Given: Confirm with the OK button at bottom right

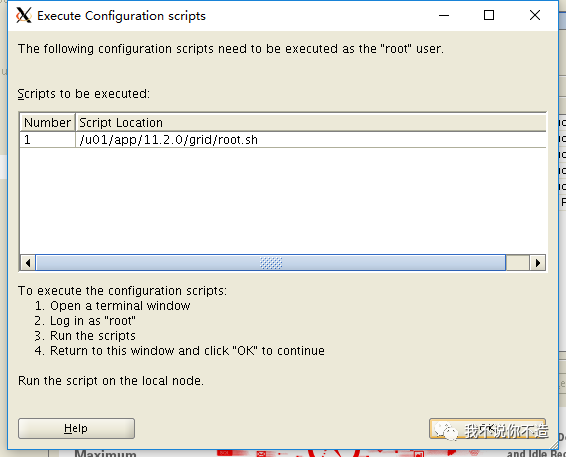Looking at the screenshot, I should click(x=487, y=428).
